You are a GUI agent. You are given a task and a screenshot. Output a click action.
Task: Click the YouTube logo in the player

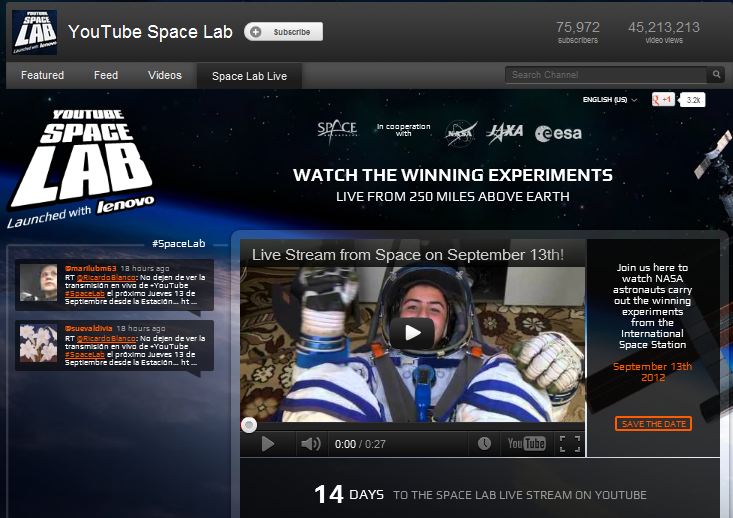[x=526, y=443]
